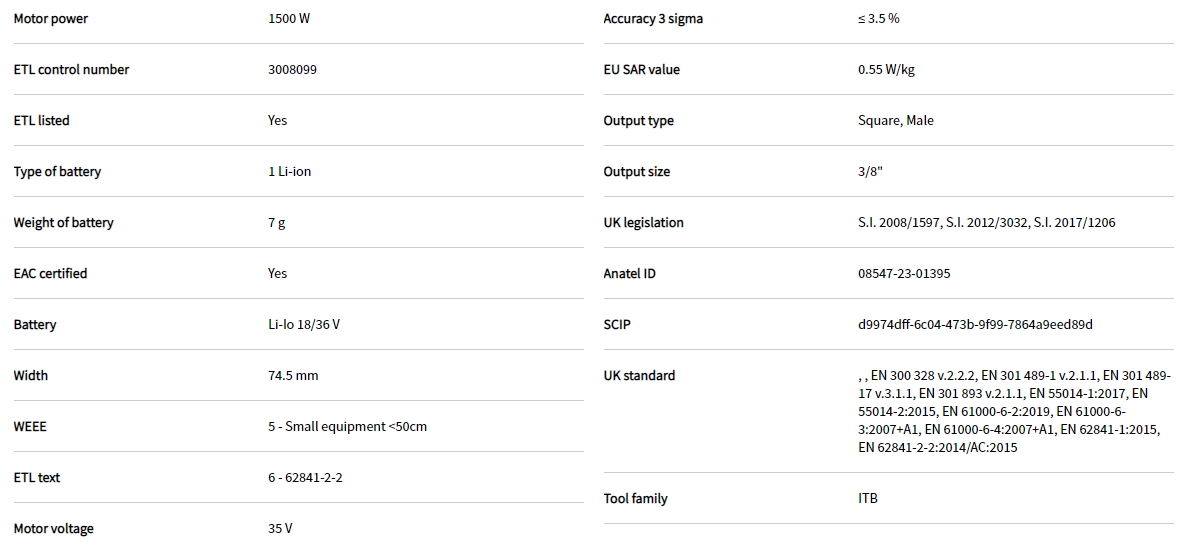Viewport: 1191px width, 548px height.
Task: Select the ETL control number 3008099
Action: pyautogui.click(x=293, y=70)
